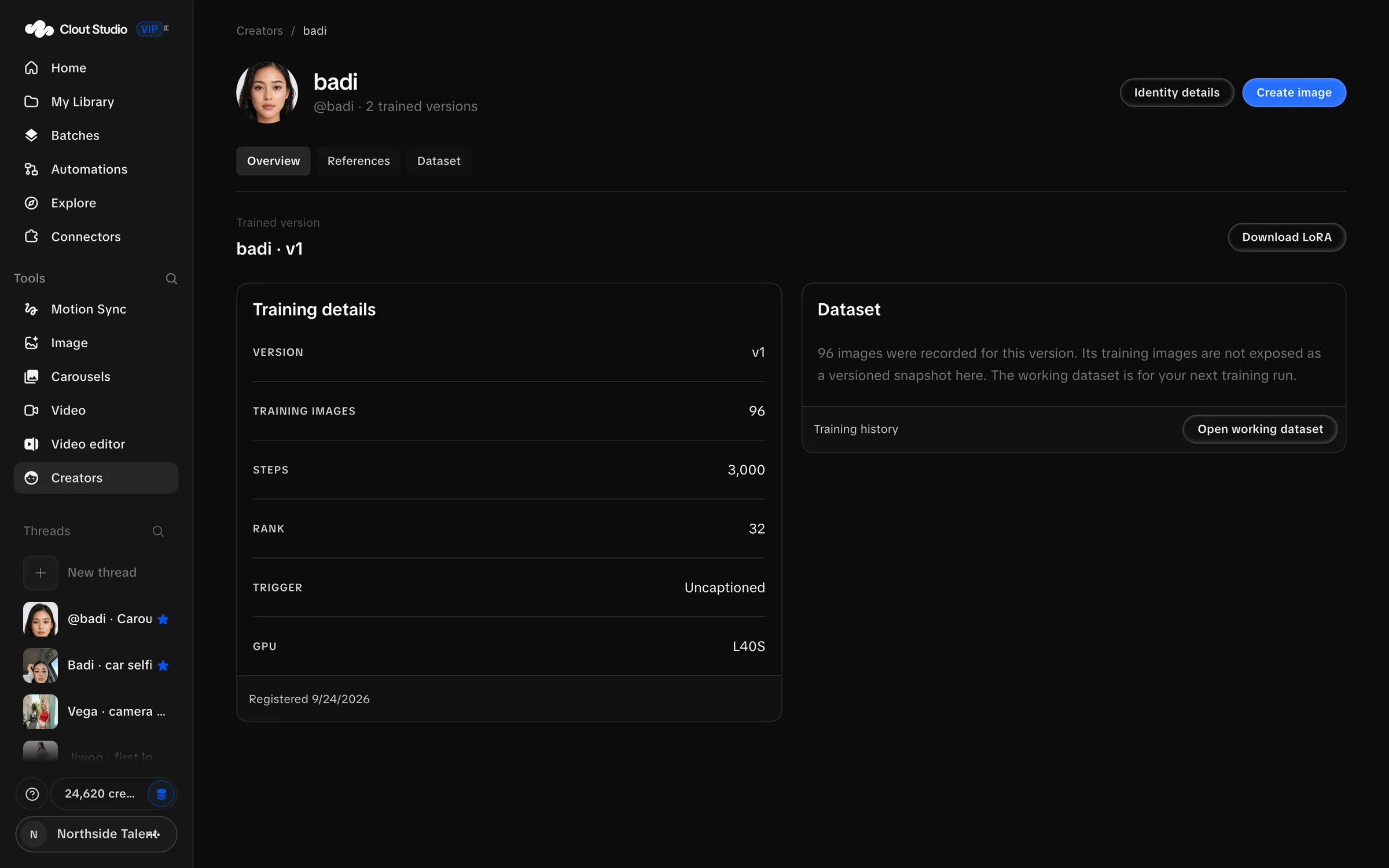Search tools with the Tools magnifier
1389x868 pixels.
pos(171,278)
